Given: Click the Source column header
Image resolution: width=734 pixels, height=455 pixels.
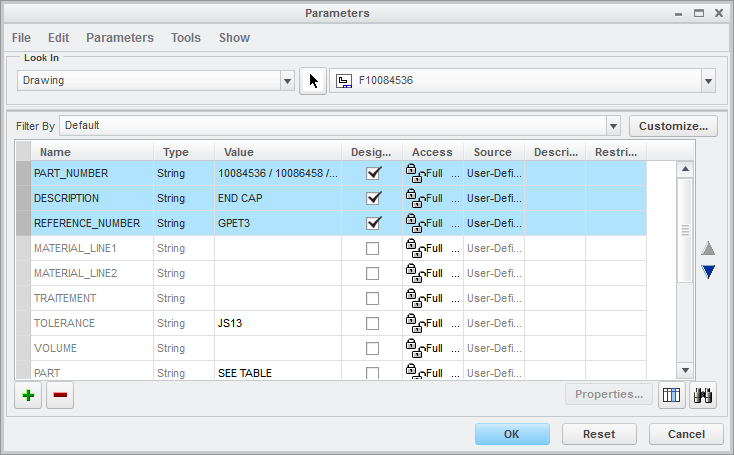Looking at the screenshot, I should tap(494, 152).
